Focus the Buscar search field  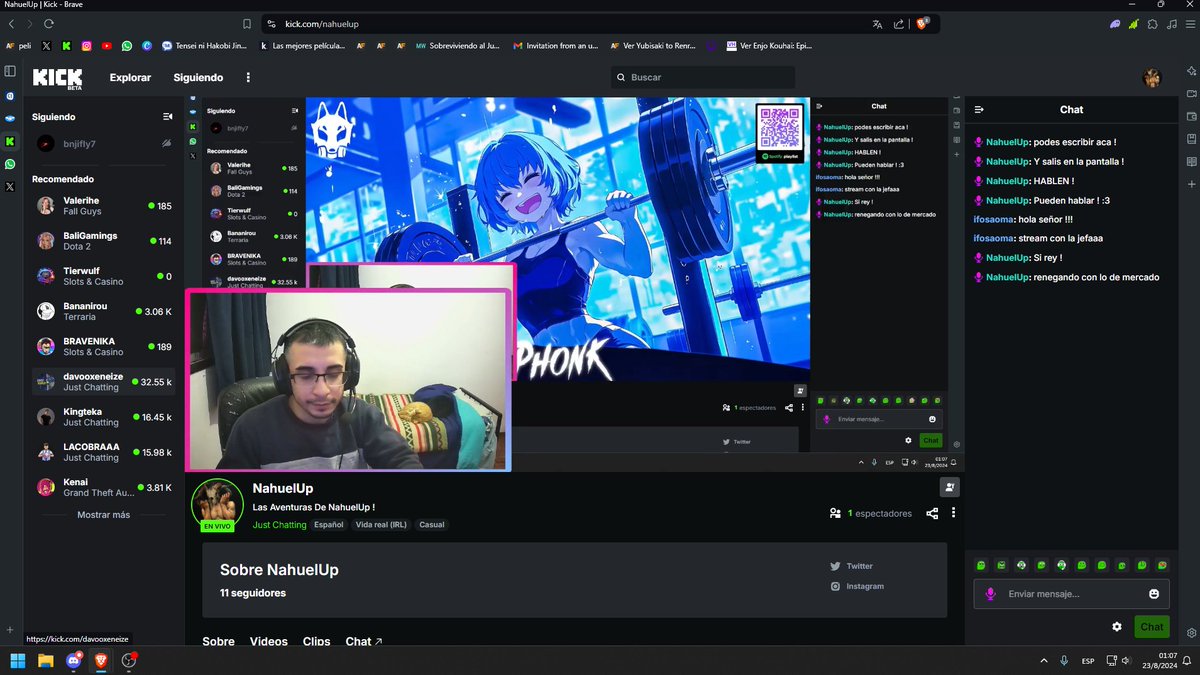point(703,77)
